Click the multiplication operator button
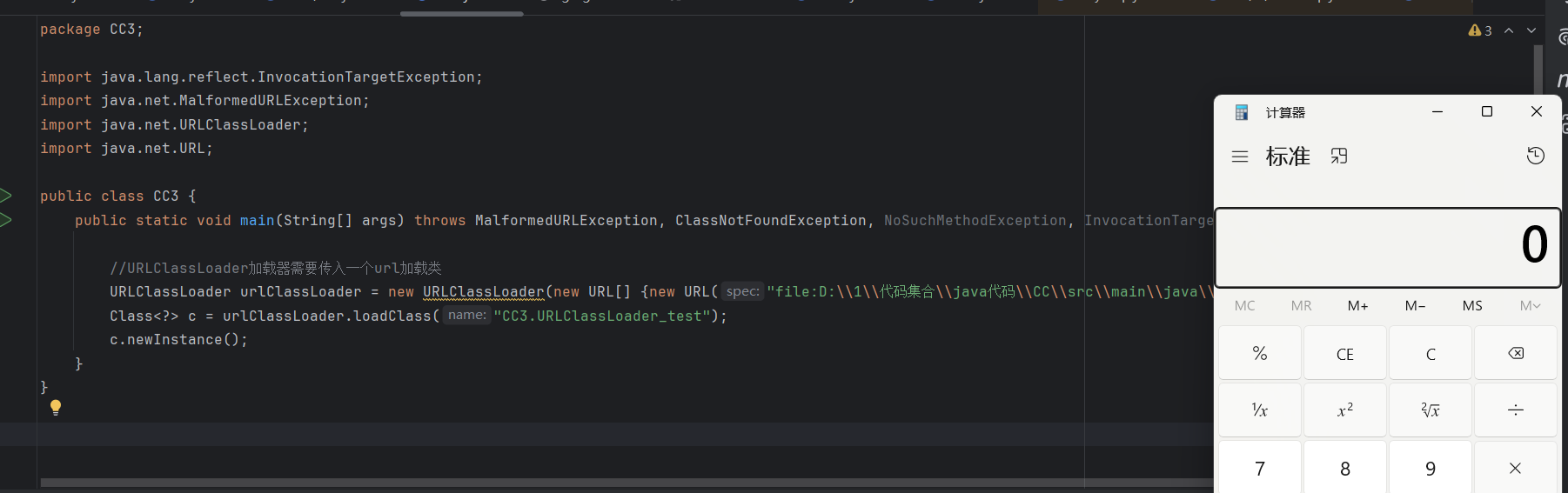This screenshot has width=1568, height=493. tap(1515, 469)
